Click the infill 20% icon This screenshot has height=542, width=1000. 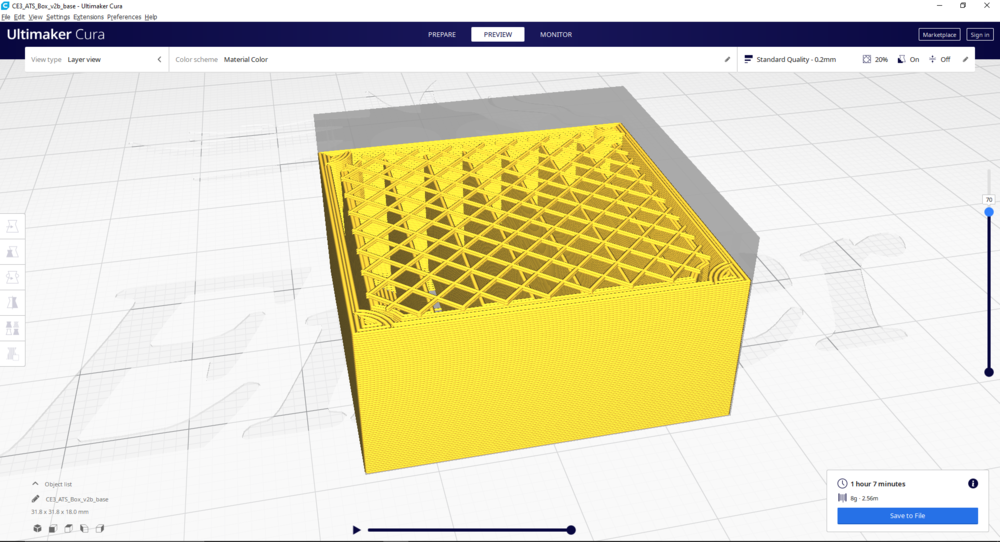coord(867,59)
